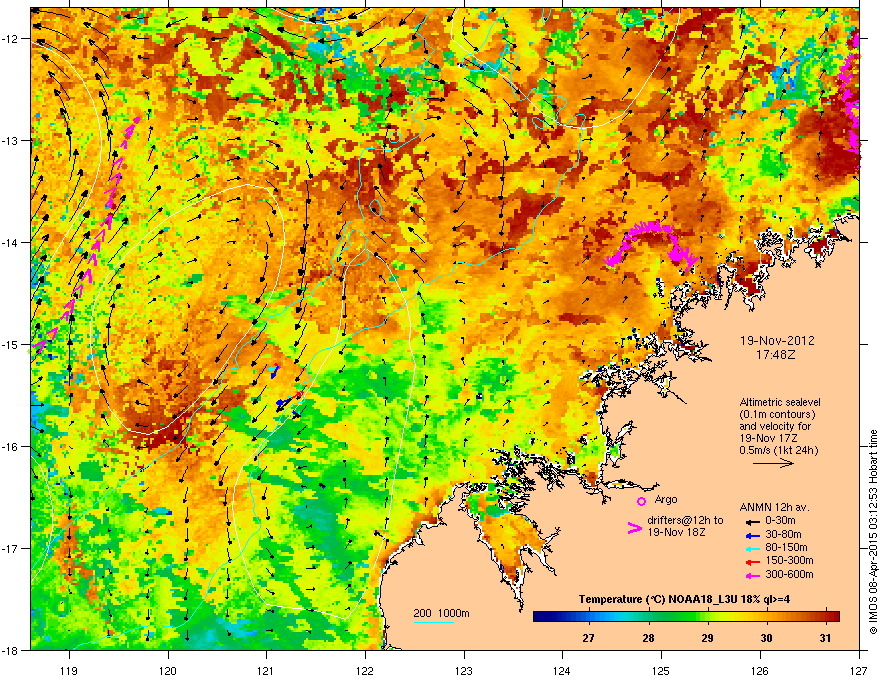Click the latitude axis label -14

tap(10, 242)
